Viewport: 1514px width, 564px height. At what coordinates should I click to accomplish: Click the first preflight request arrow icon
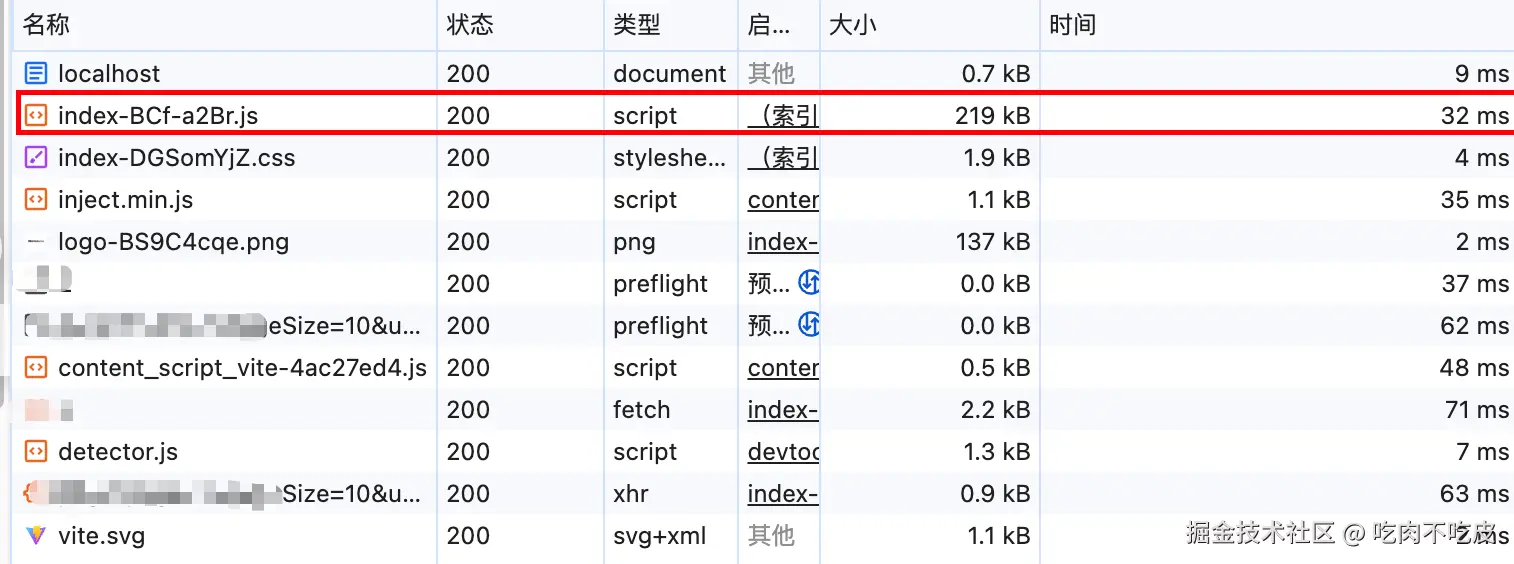[808, 284]
